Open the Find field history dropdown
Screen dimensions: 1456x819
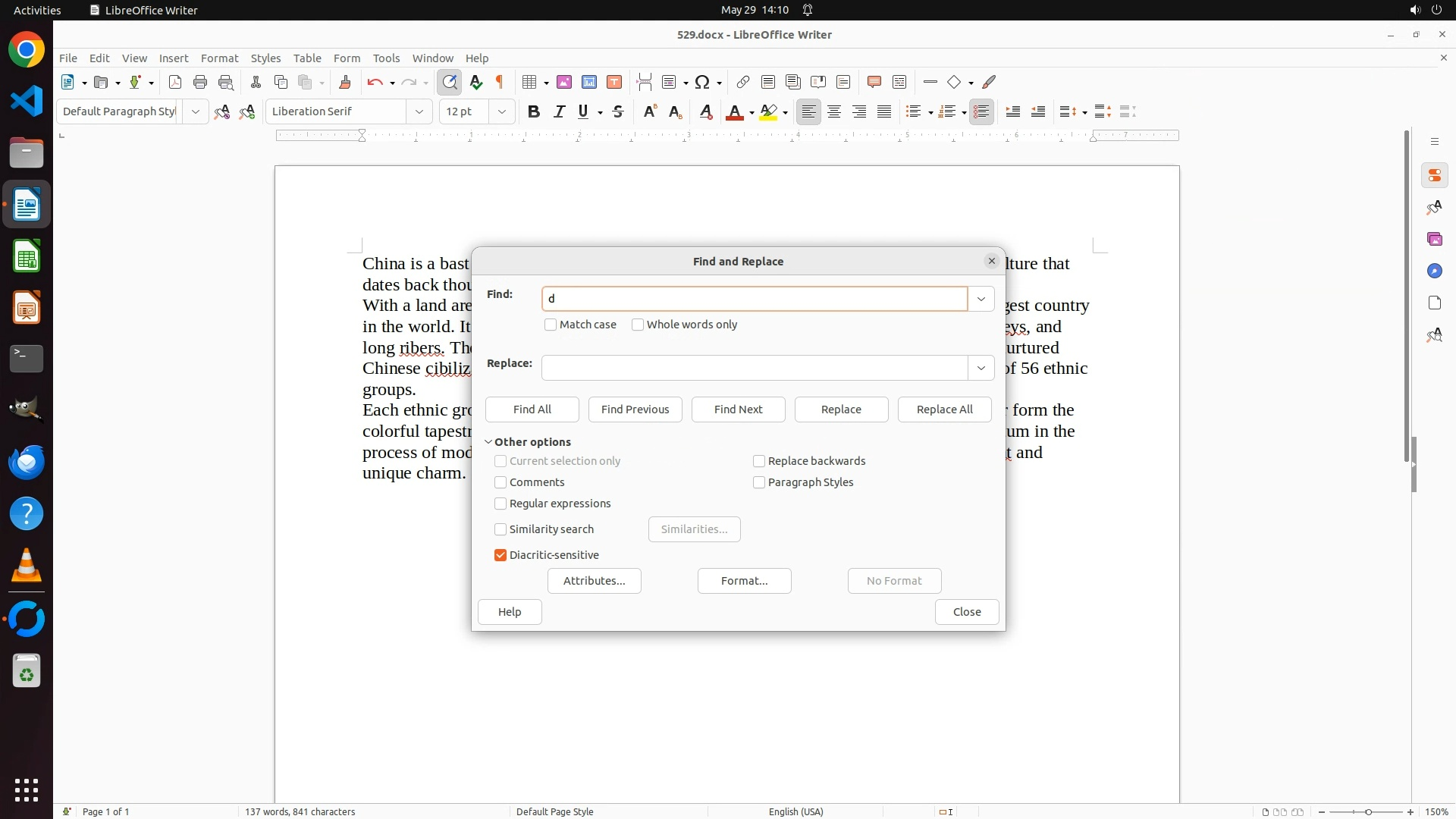coord(981,299)
